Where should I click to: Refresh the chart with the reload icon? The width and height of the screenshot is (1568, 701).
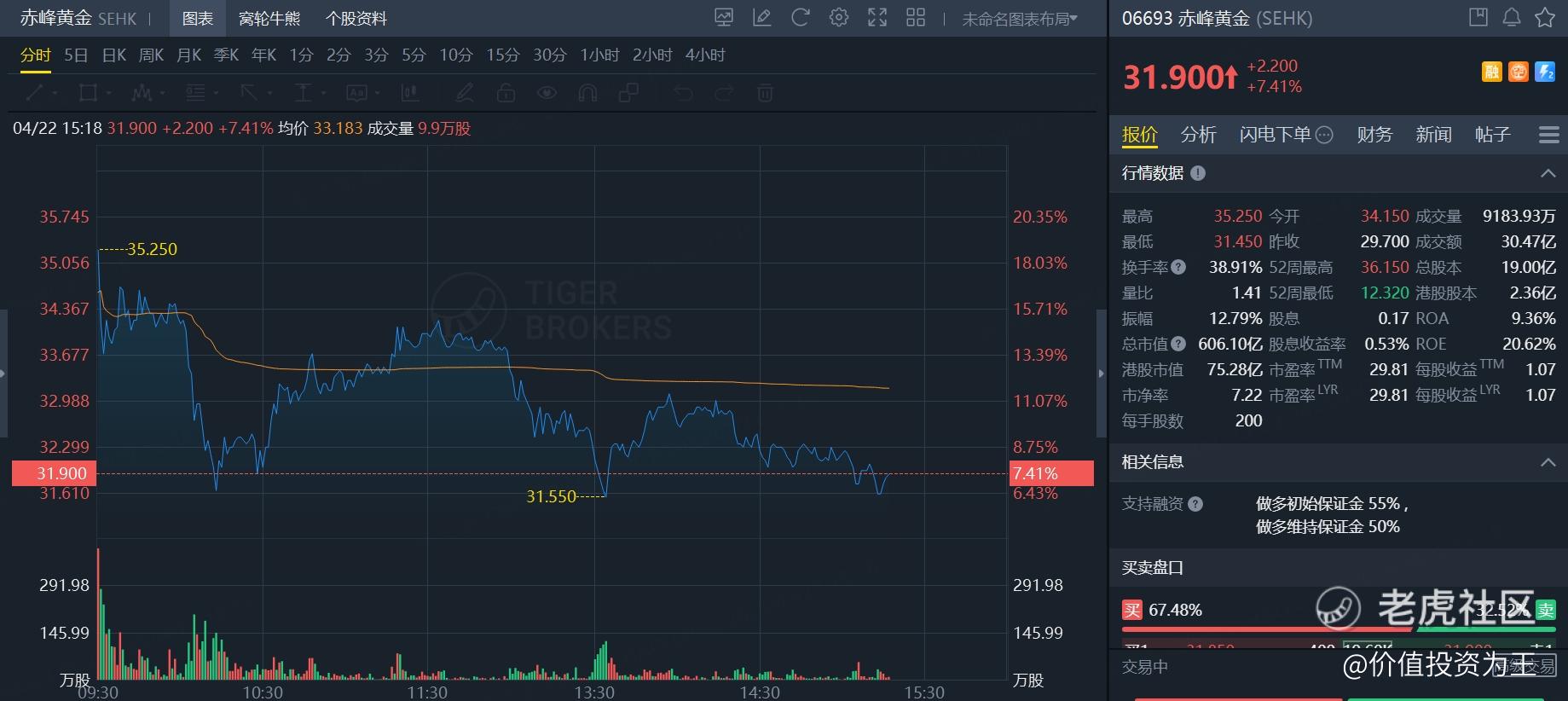(800, 17)
